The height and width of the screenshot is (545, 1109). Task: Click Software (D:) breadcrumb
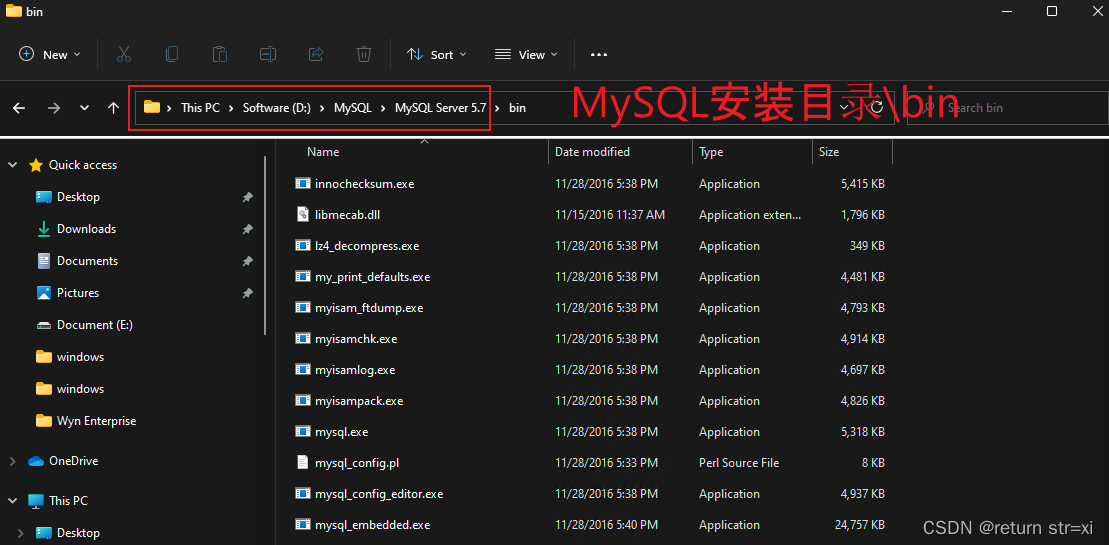277,108
